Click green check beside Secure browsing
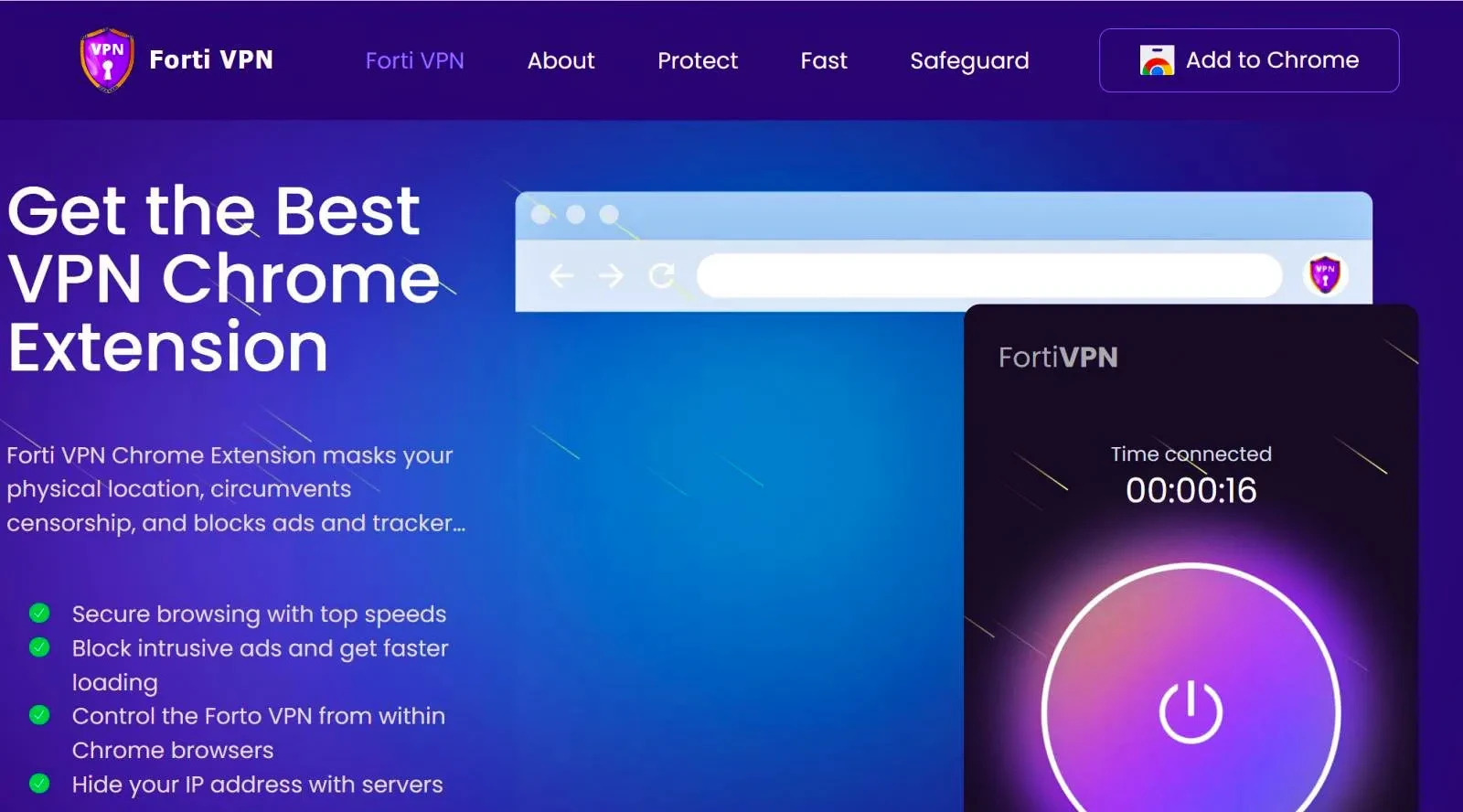 [39, 613]
